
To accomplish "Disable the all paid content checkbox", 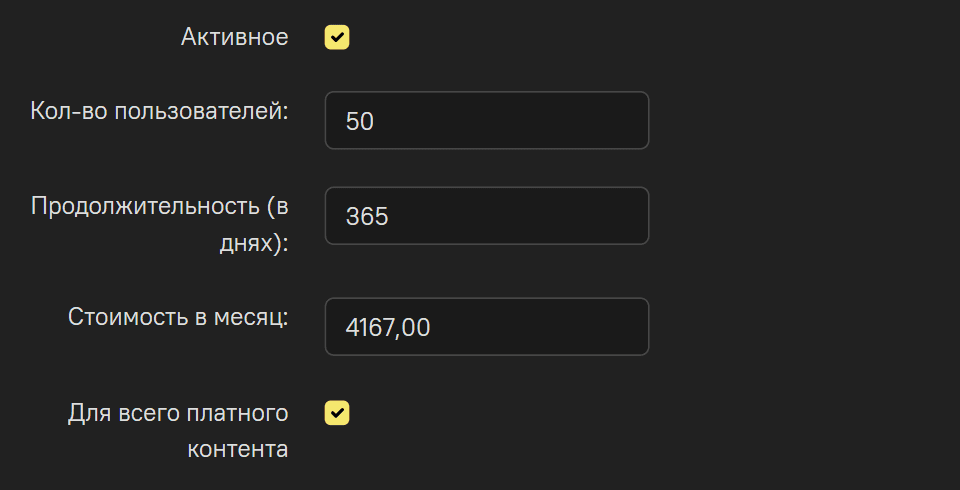I will click(337, 413).
